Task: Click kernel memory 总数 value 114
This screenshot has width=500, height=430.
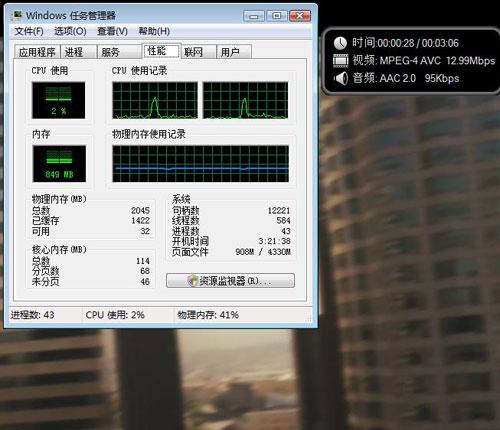Action: [x=142, y=261]
